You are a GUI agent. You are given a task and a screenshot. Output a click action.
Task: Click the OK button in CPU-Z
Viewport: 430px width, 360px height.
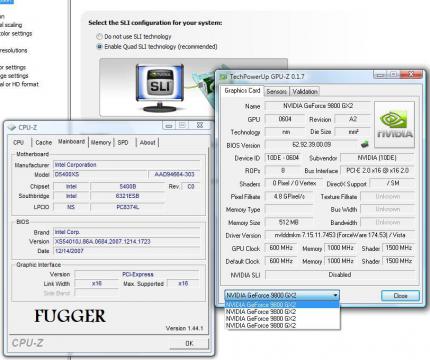[189, 343]
